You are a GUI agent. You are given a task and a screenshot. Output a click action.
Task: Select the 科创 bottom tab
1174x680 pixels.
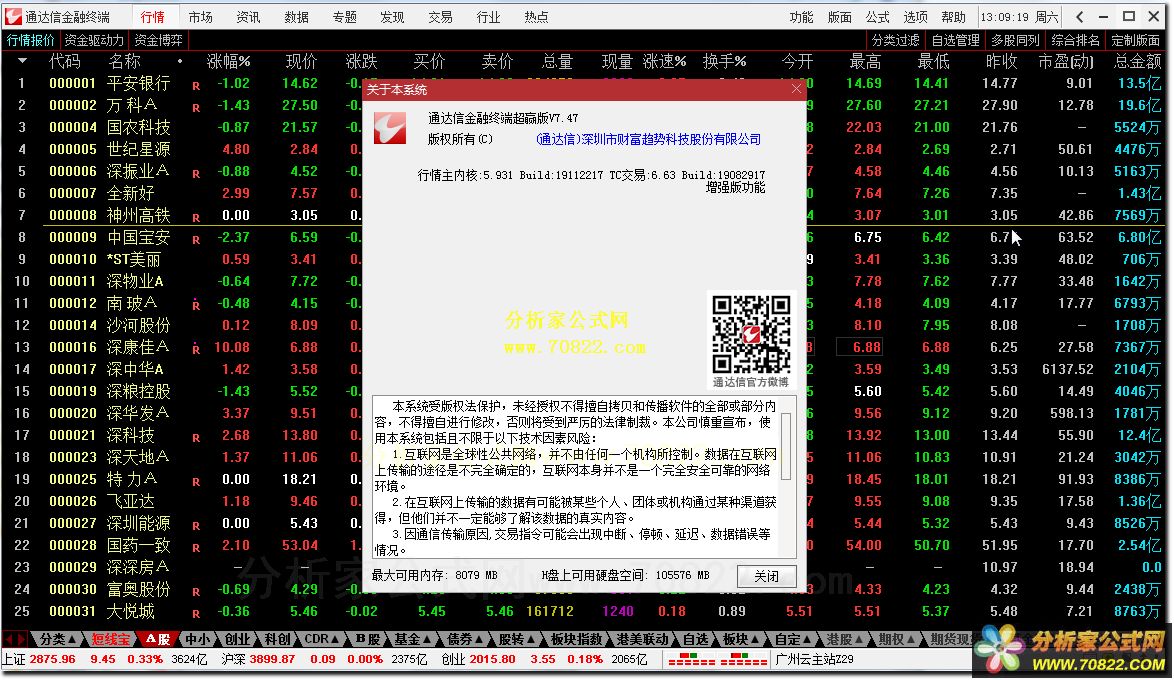(277, 639)
